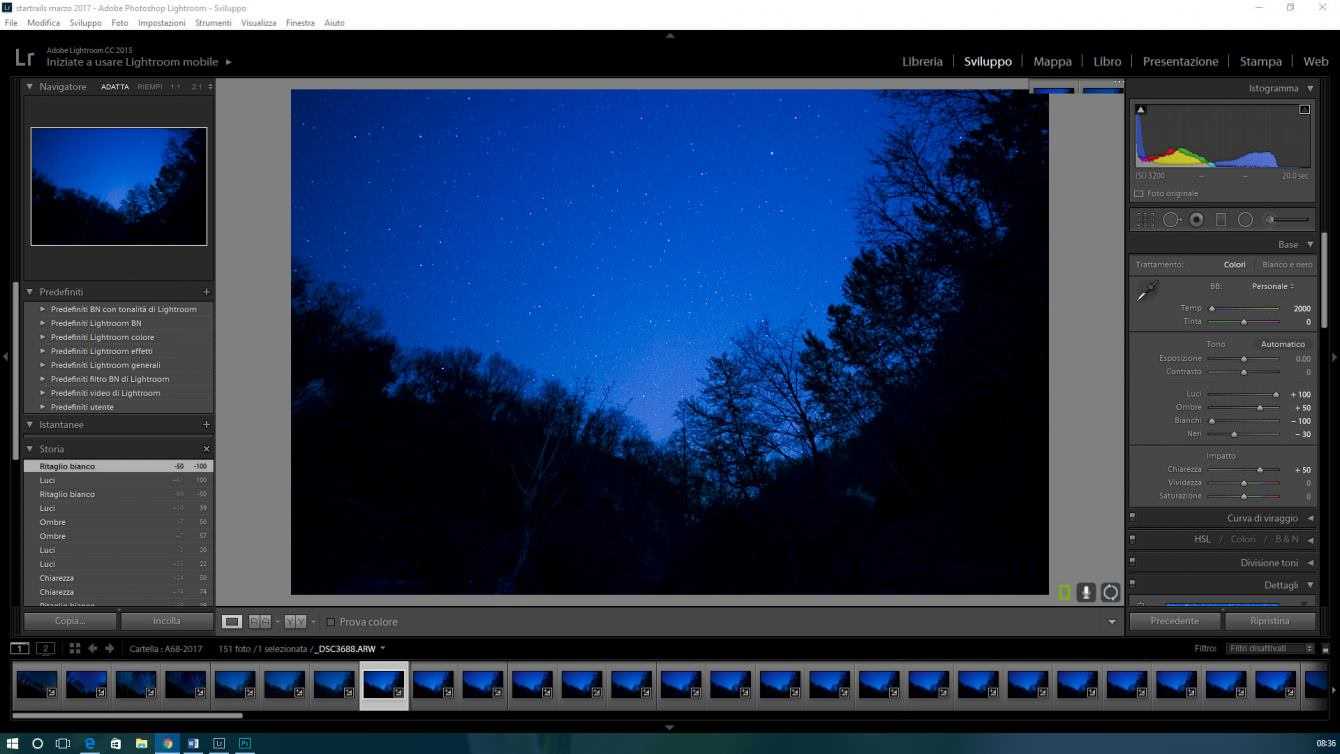Toggle the highlight clipping indicator in histogram
Image resolution: width=1340 pixels, height=754 pixels.
pos(1304,110)
